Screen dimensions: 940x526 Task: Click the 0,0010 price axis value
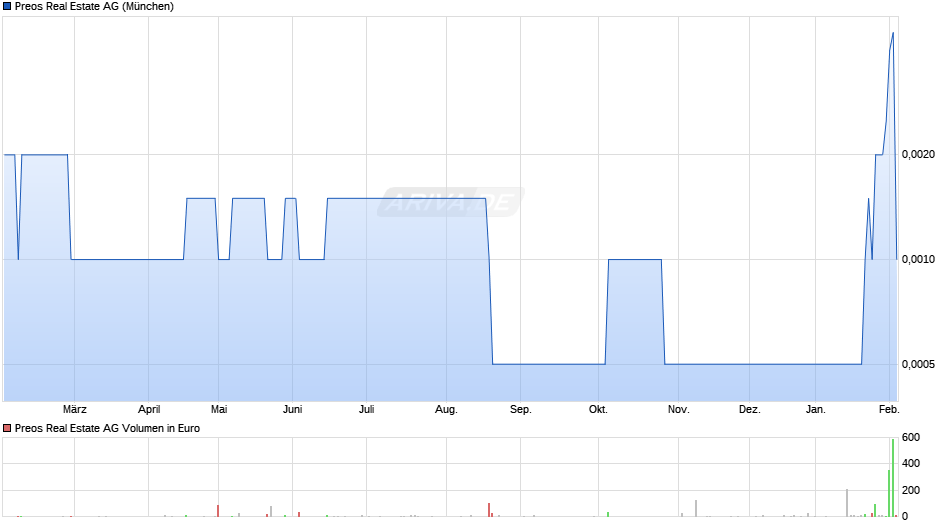click(918, 260)
